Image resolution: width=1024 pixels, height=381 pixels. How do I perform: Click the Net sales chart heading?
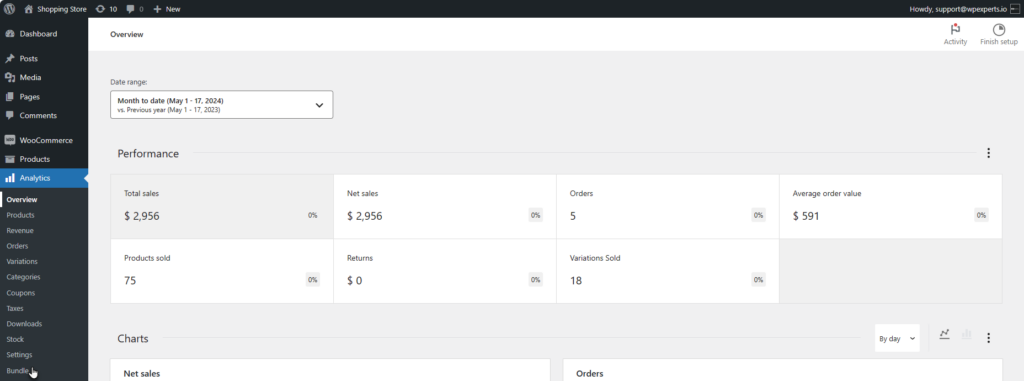(x=142, y=374)
